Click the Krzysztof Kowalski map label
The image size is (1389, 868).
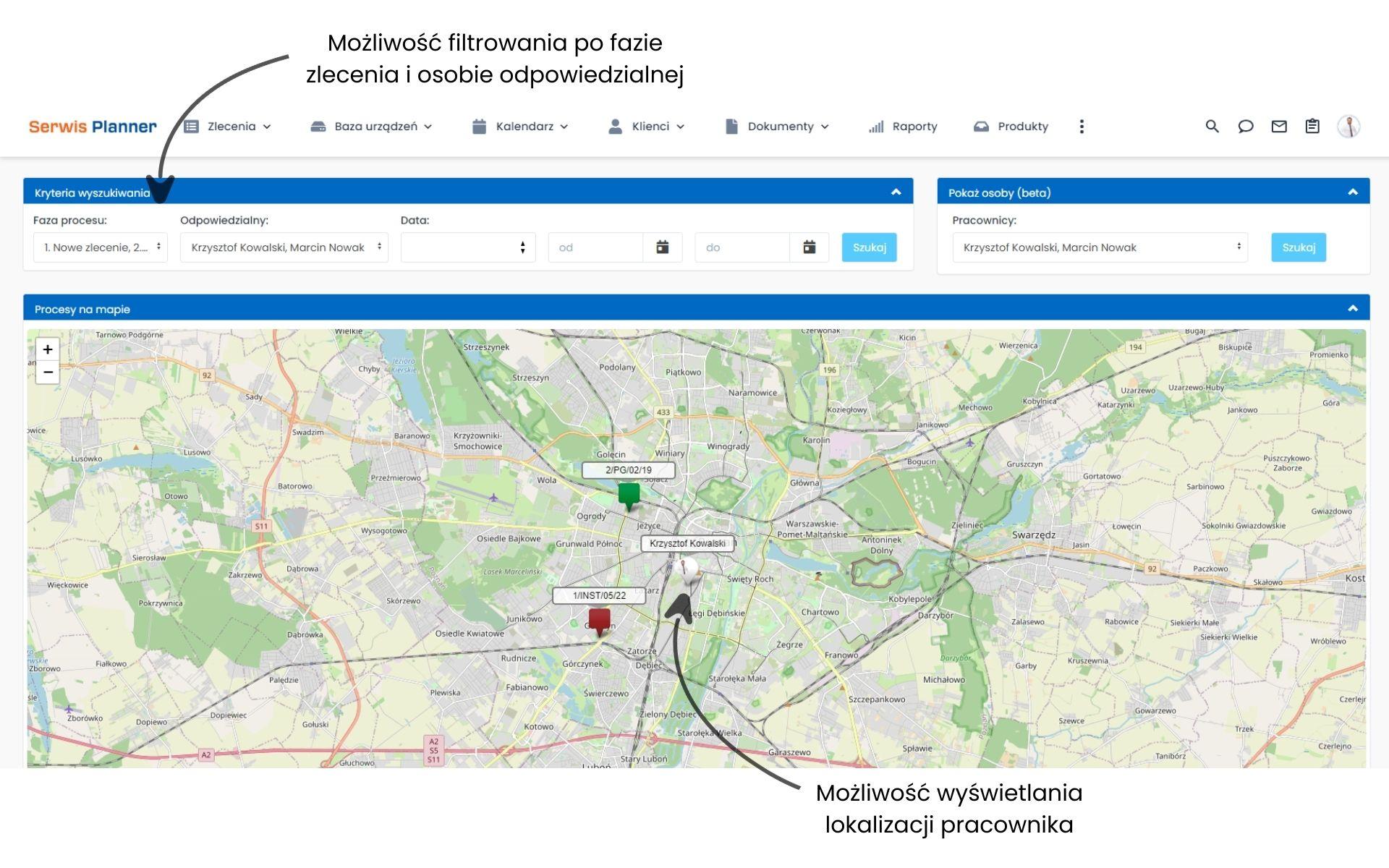687,543
